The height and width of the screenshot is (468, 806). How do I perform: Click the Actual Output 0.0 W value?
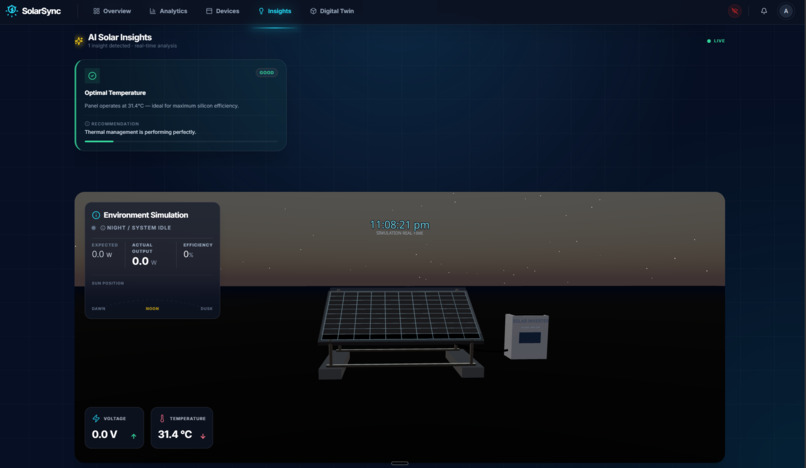(144, 261)
